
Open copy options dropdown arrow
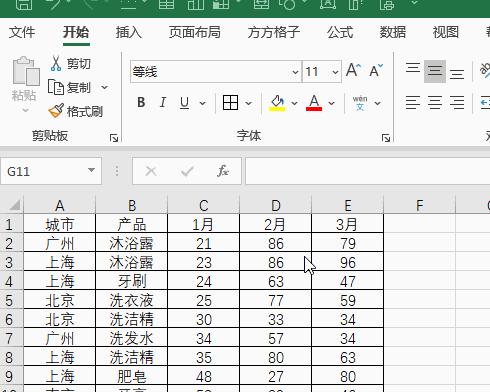pos(104,87)
